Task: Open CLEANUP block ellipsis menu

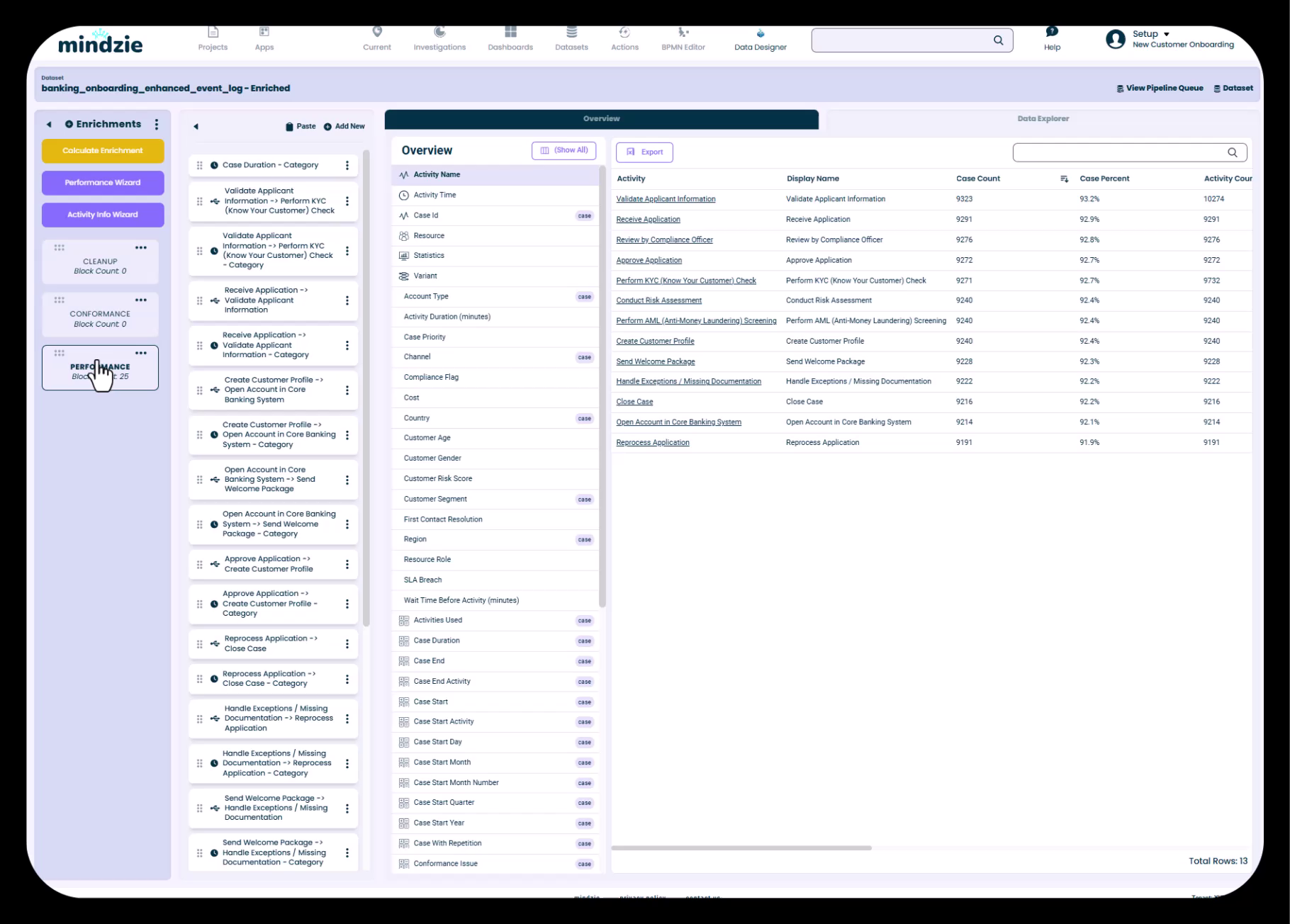Action: click(141, 248)
